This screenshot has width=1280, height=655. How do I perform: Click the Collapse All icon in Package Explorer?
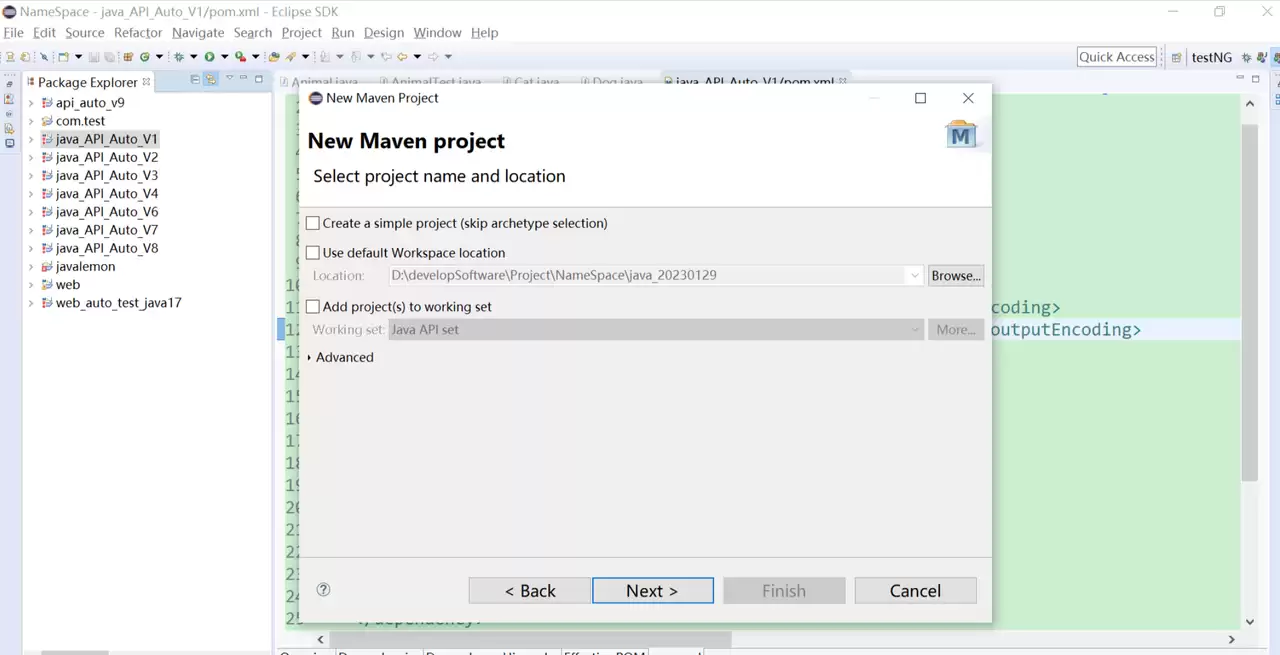click(x=195, y=80)
